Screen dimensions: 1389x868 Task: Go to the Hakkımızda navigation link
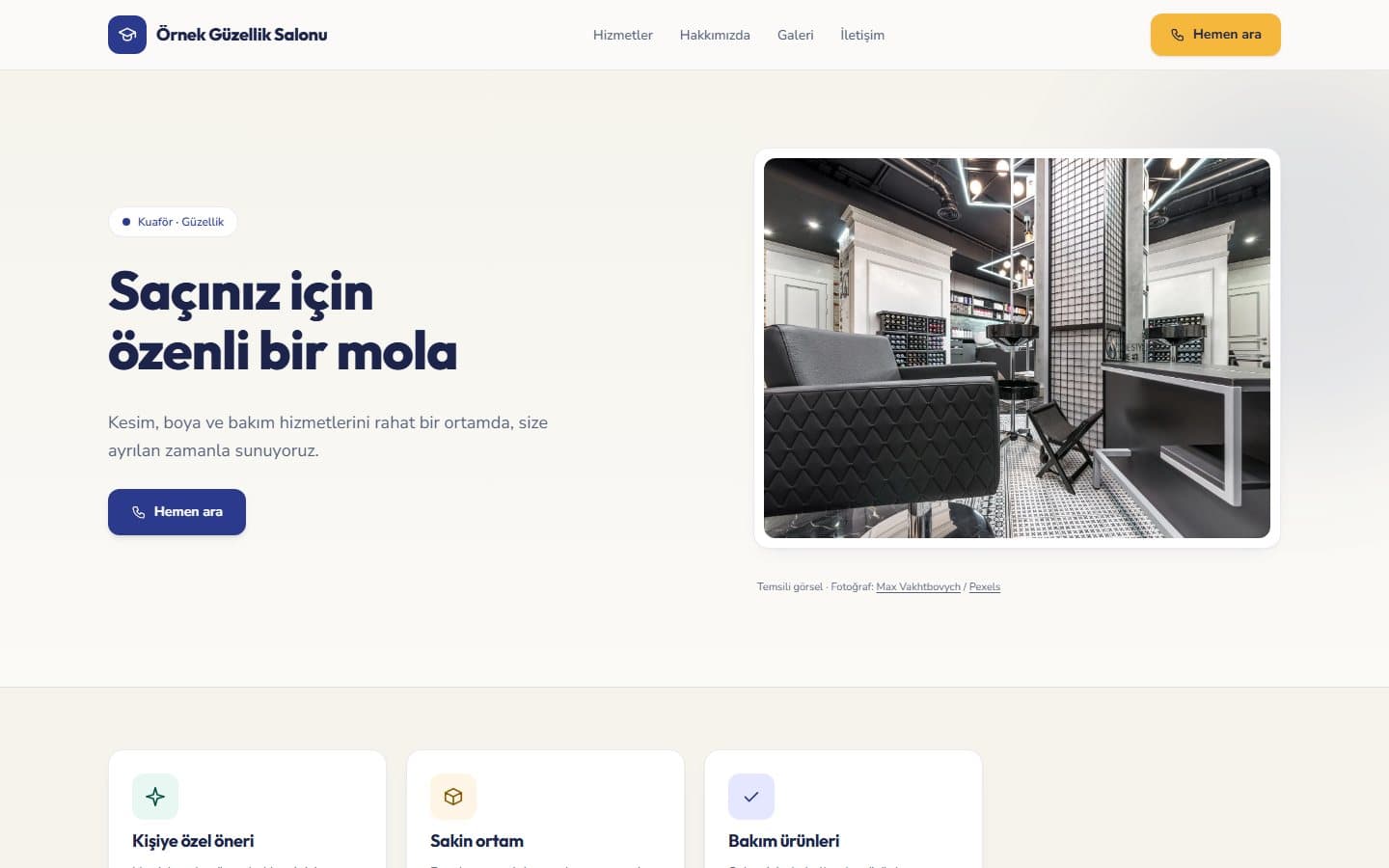[x=715, y=35]
